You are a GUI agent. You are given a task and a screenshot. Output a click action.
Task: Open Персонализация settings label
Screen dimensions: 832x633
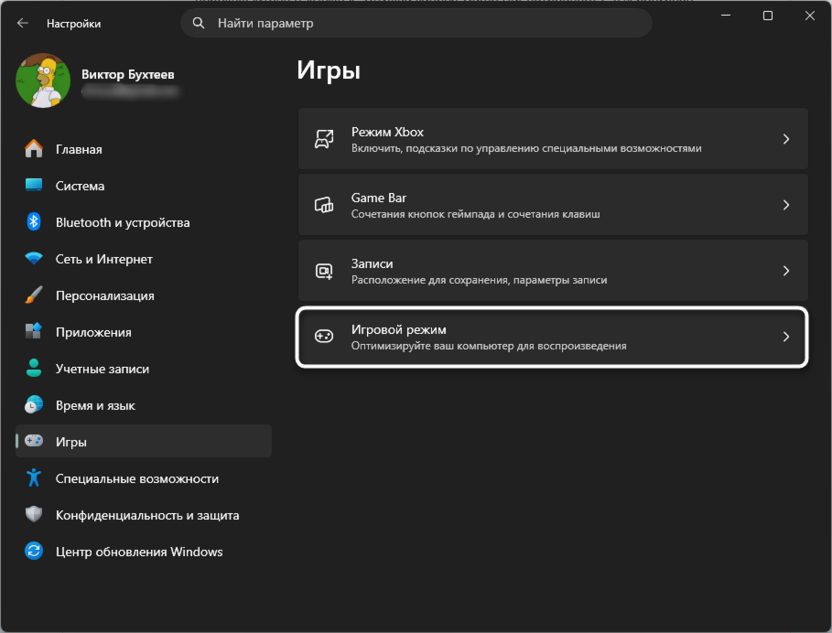coord(105,296)
